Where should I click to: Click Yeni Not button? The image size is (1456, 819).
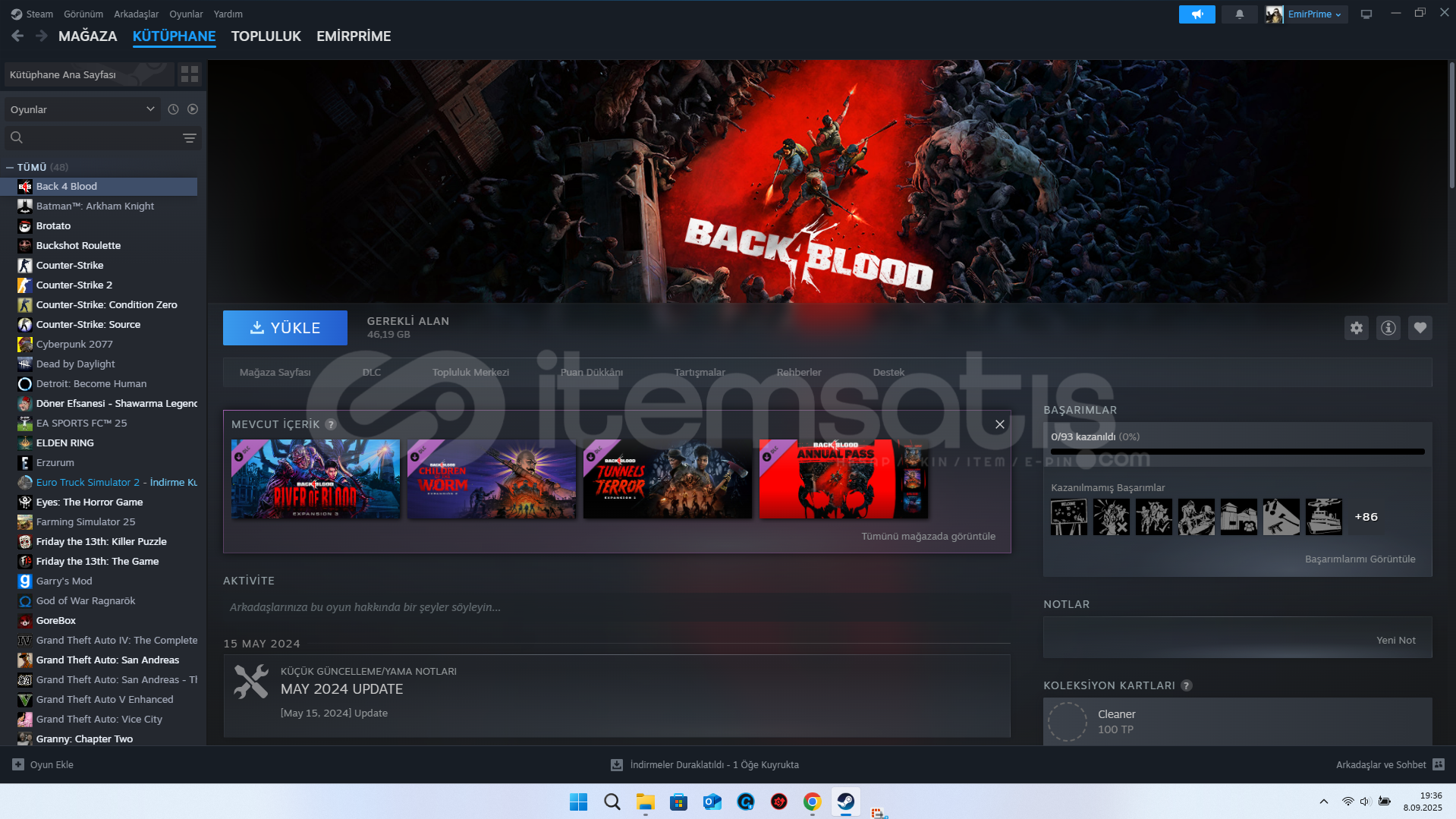tap(1395, 640)
